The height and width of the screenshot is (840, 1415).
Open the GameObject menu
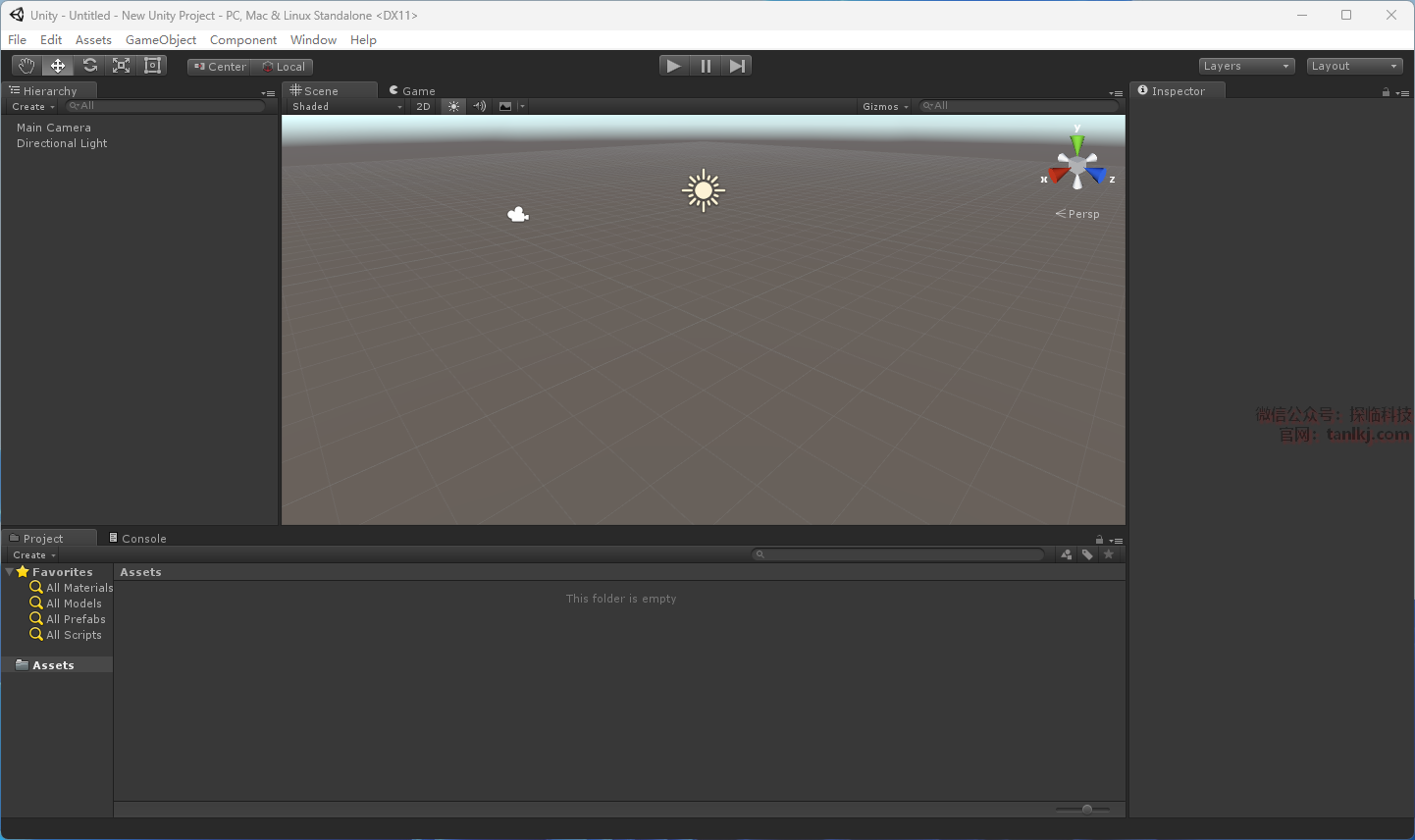pyautogui.click(x=161, y=40)
